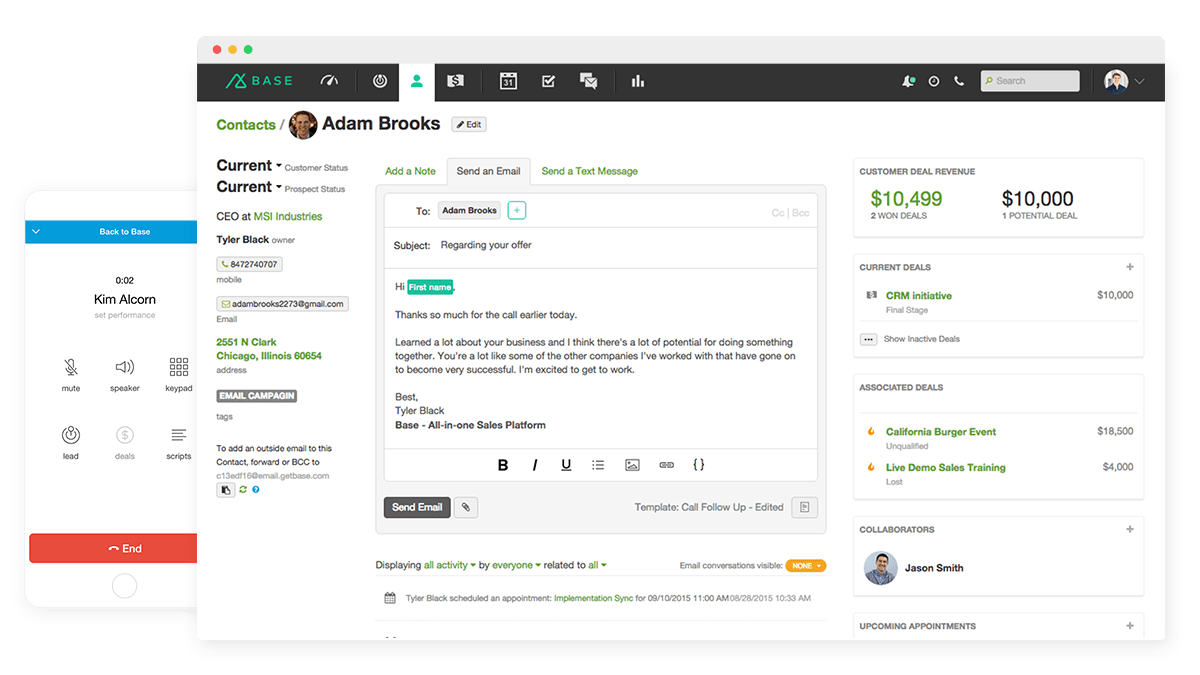Click the merge tags curly braces icon

(699, 465)
